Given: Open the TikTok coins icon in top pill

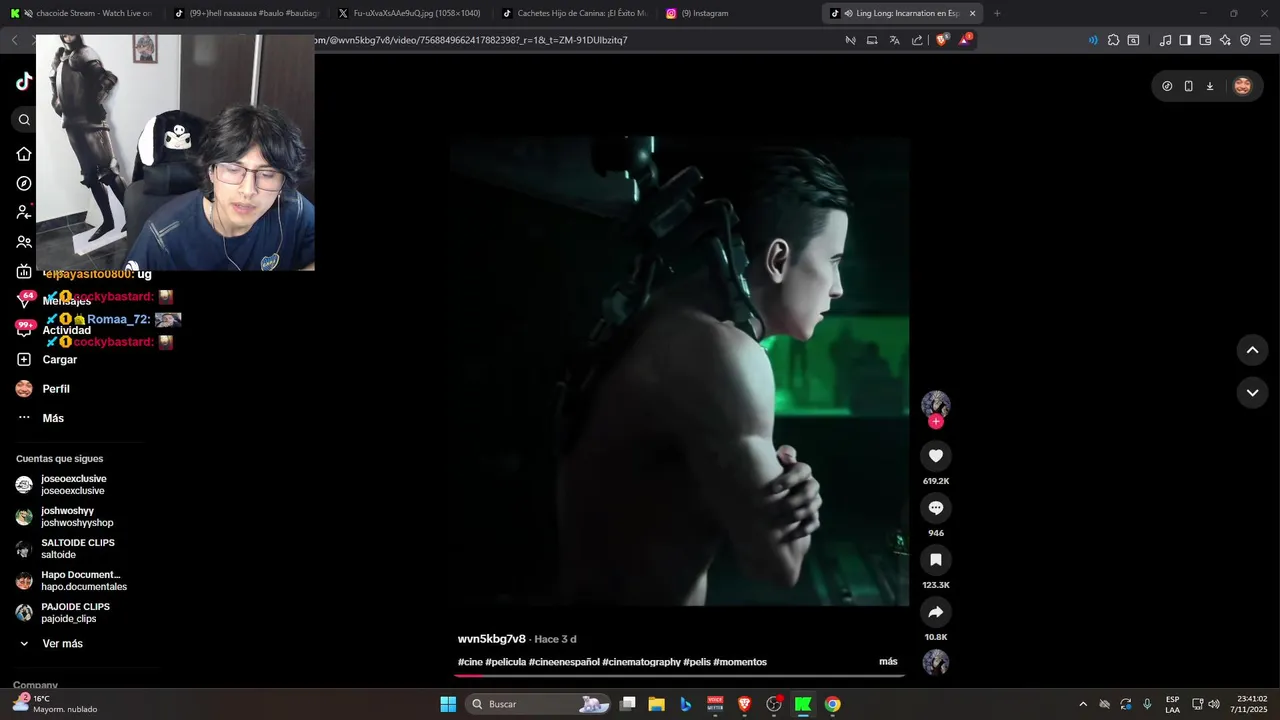Looking at the screenshot, I should pyautogui.click(x=1167, y=86).
